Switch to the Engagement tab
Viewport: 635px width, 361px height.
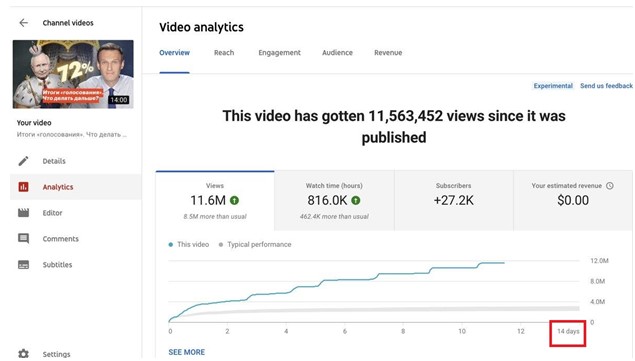click(x=279, y=53)
